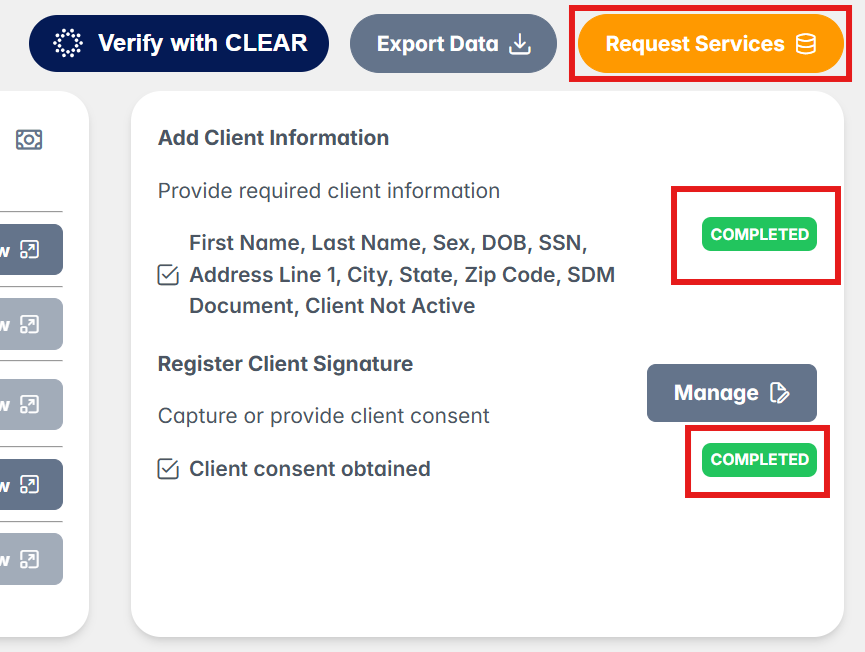Click the cash banknote icon in left panel
Image resolution: width=865 pixels, height=652 pixels.
pyautogui.click(x=29, y=140)
